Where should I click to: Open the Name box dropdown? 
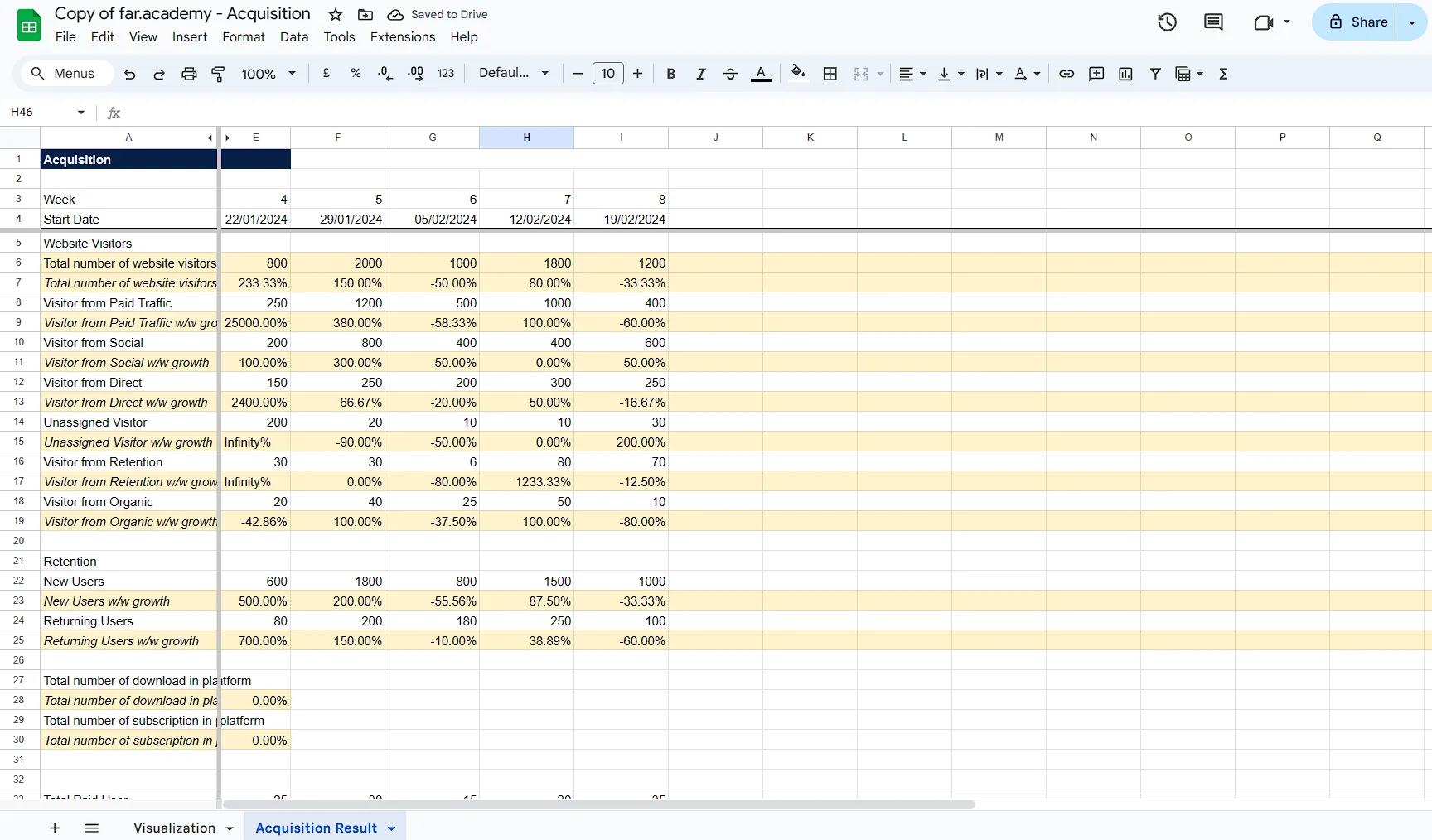click(x=81, y=113)
